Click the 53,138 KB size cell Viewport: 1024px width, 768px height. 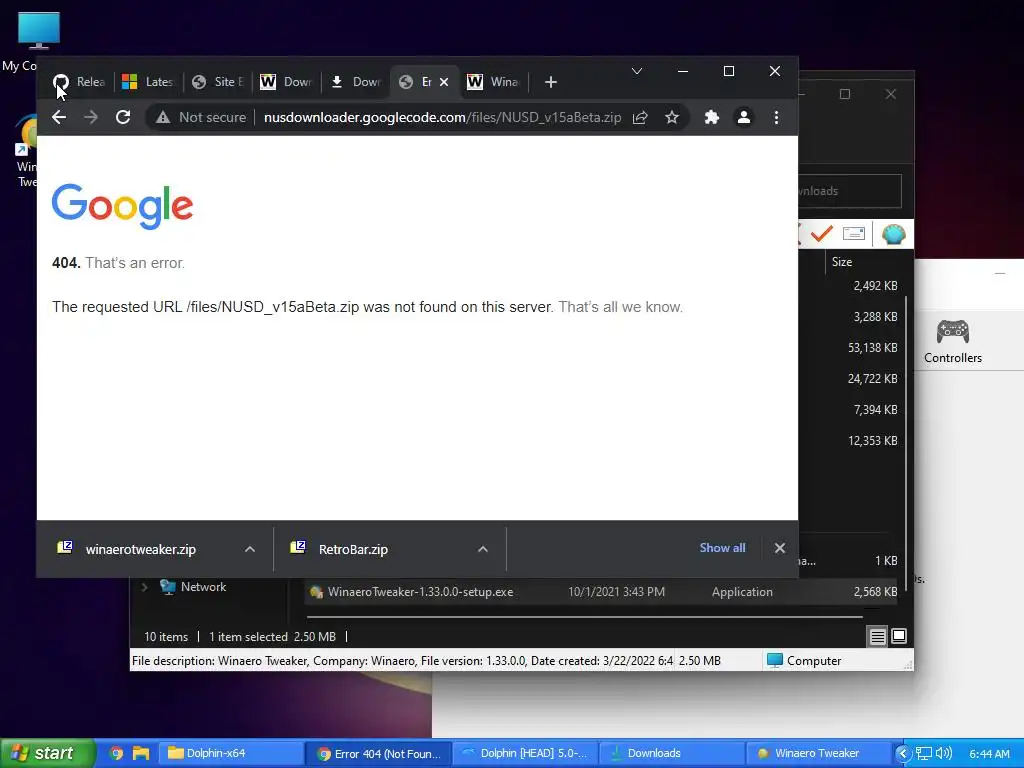[x=872, y=347]
